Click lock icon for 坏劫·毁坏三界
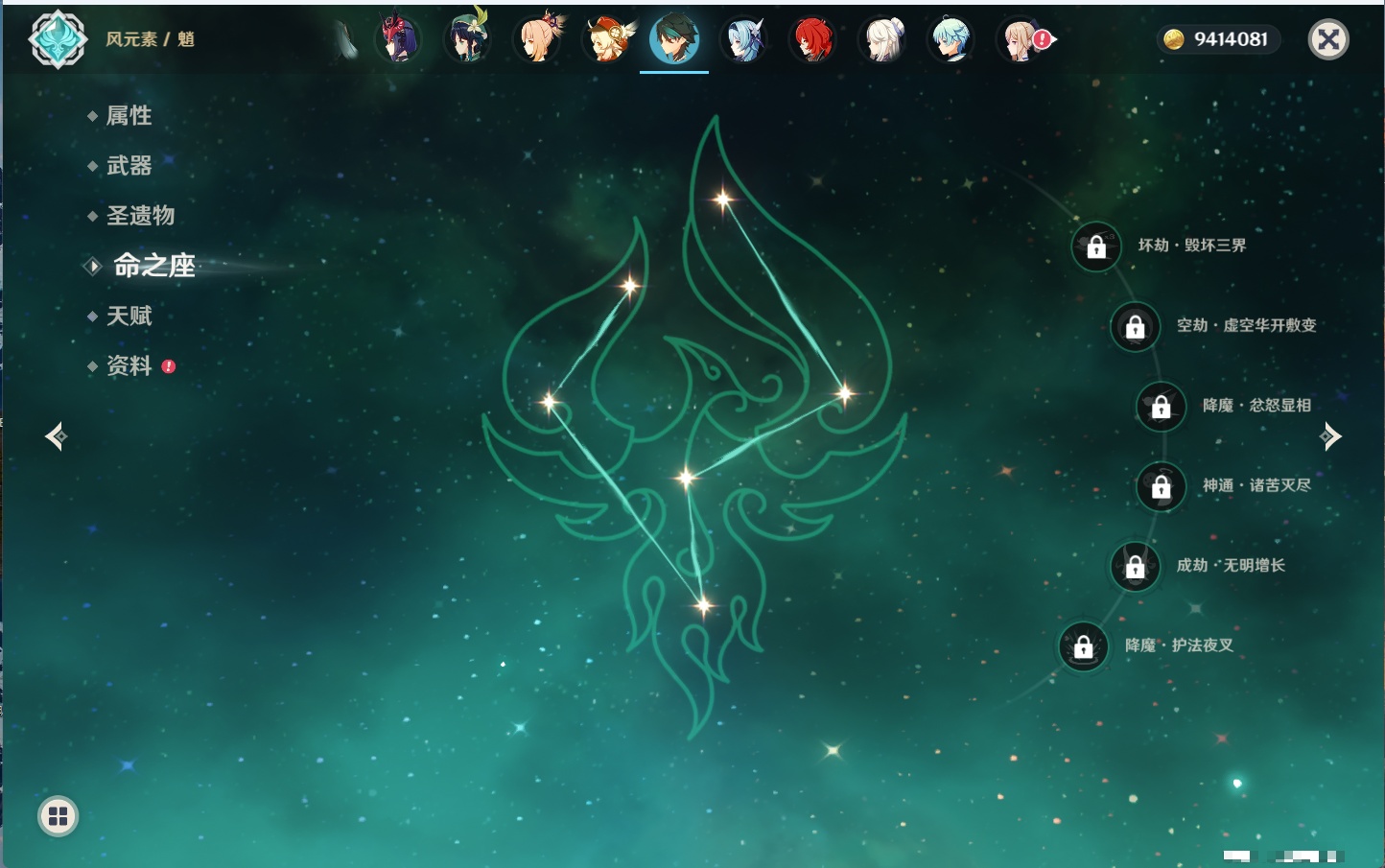 1096,246
